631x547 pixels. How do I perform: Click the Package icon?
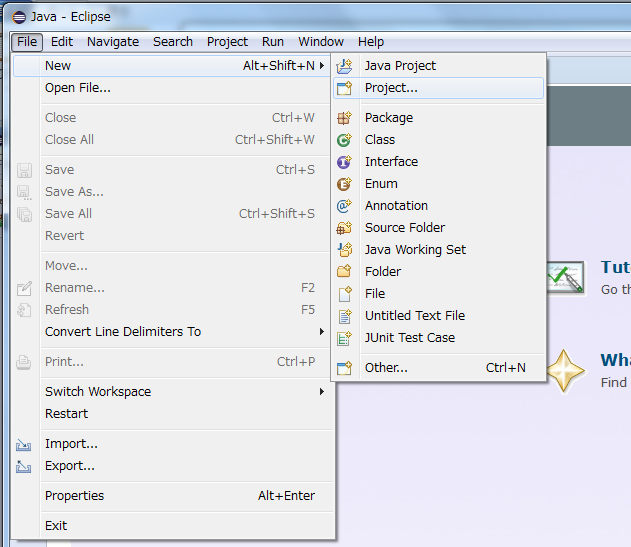344,118
